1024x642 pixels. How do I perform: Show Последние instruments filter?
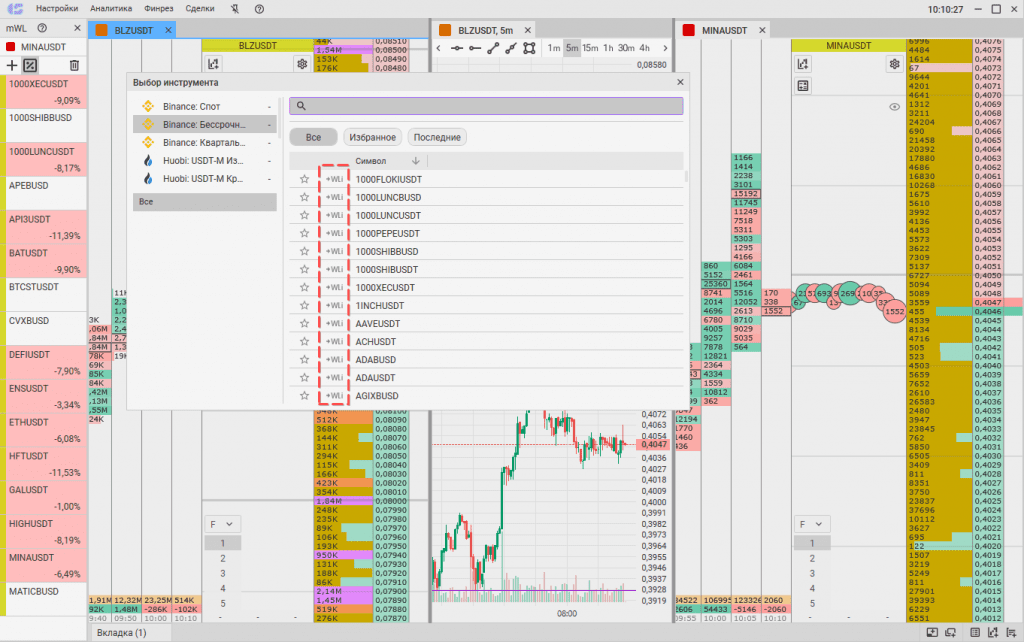(x=437, y=137)
